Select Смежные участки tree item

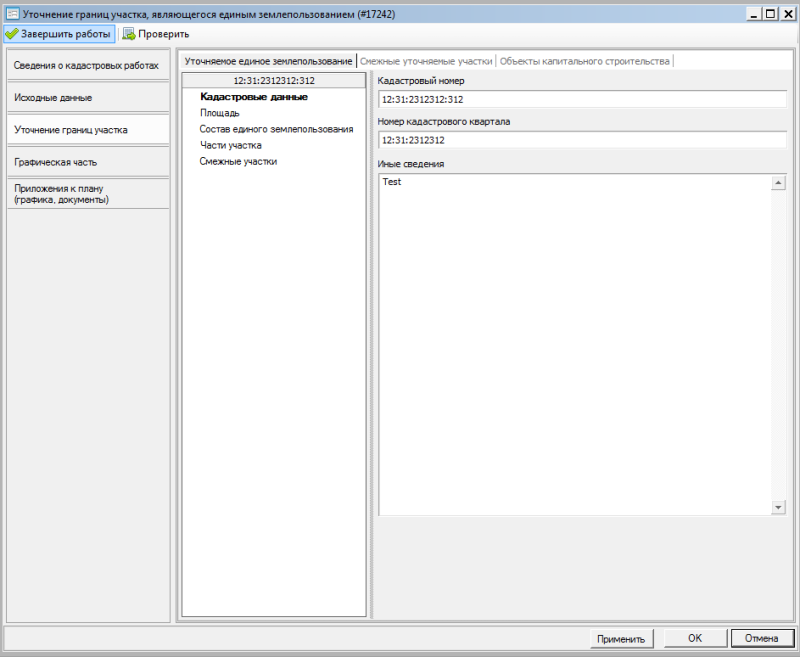coord(238,161)
